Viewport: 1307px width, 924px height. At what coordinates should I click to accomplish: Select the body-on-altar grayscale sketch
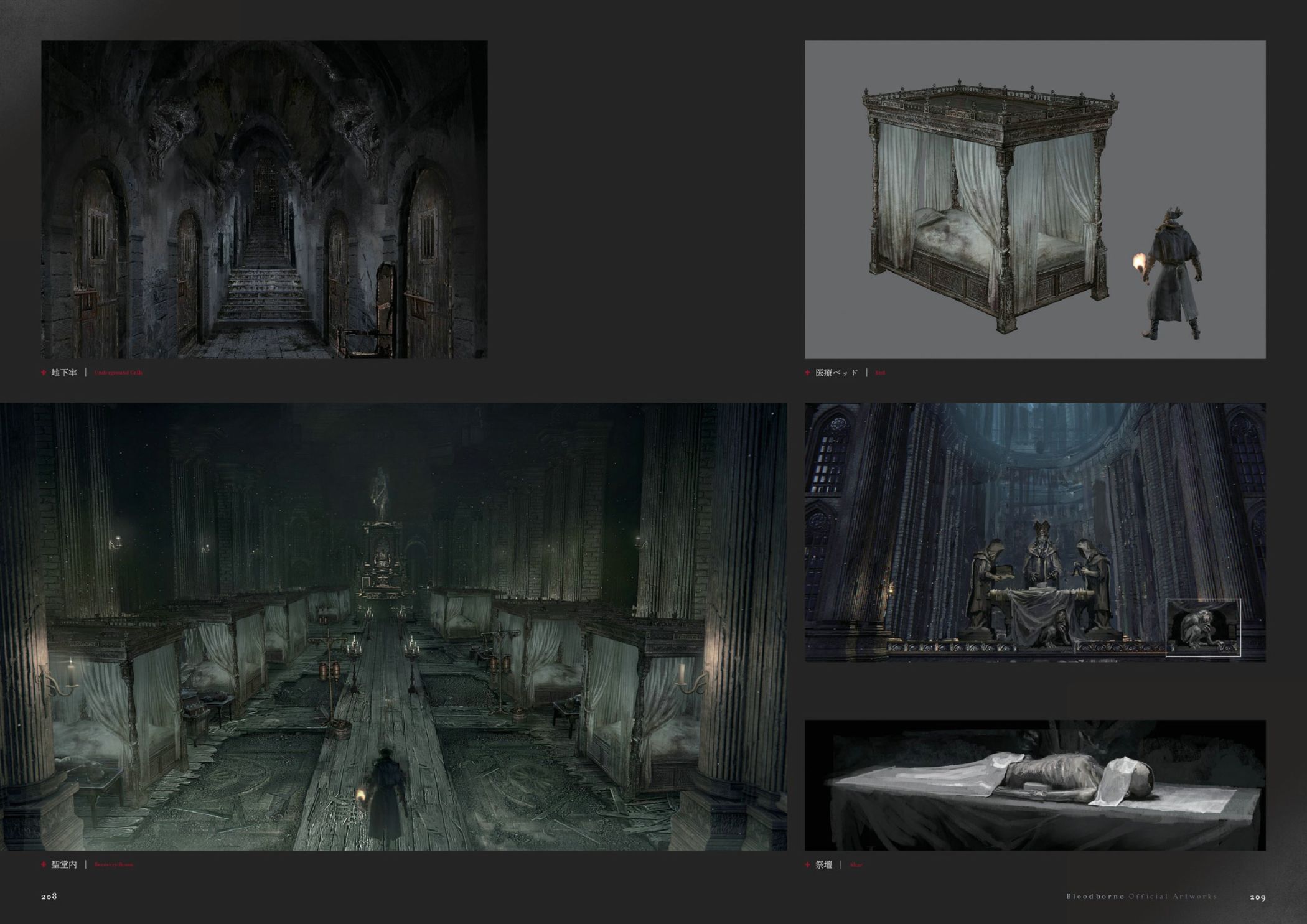click(x=1034, y=785)
